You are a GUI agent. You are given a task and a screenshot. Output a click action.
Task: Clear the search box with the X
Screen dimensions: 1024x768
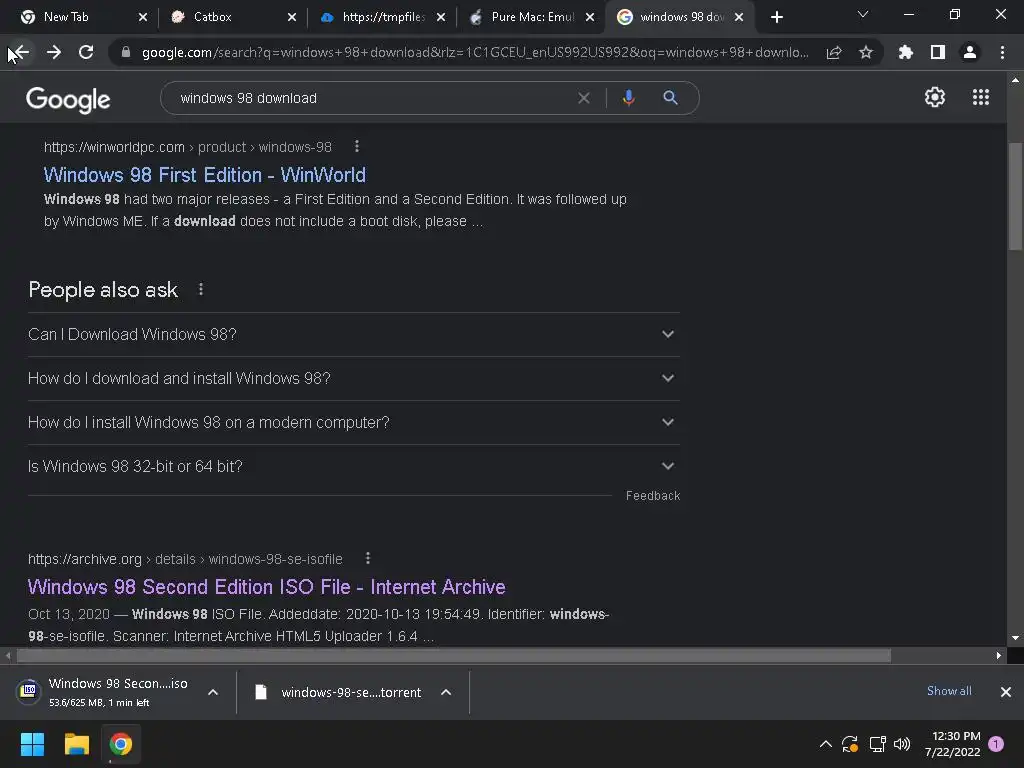pos(584,98)
